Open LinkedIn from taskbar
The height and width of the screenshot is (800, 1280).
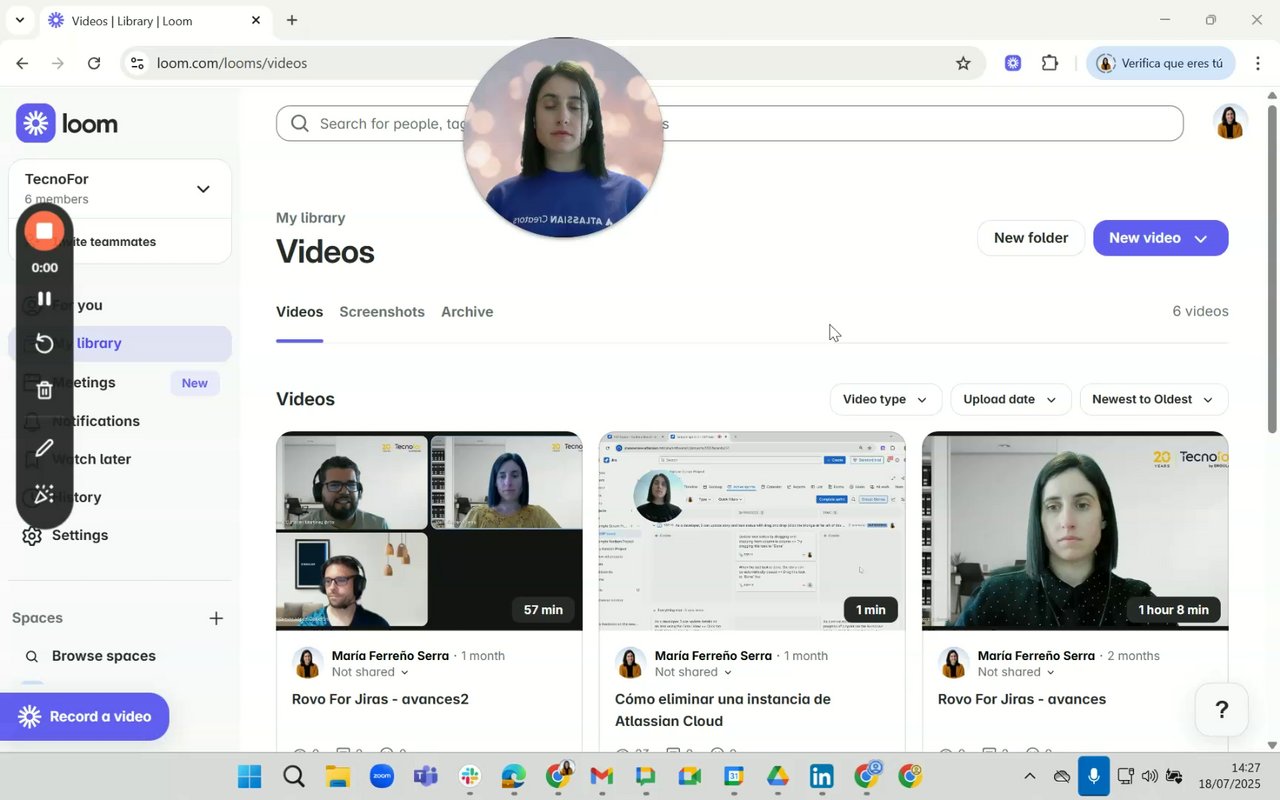822,776
